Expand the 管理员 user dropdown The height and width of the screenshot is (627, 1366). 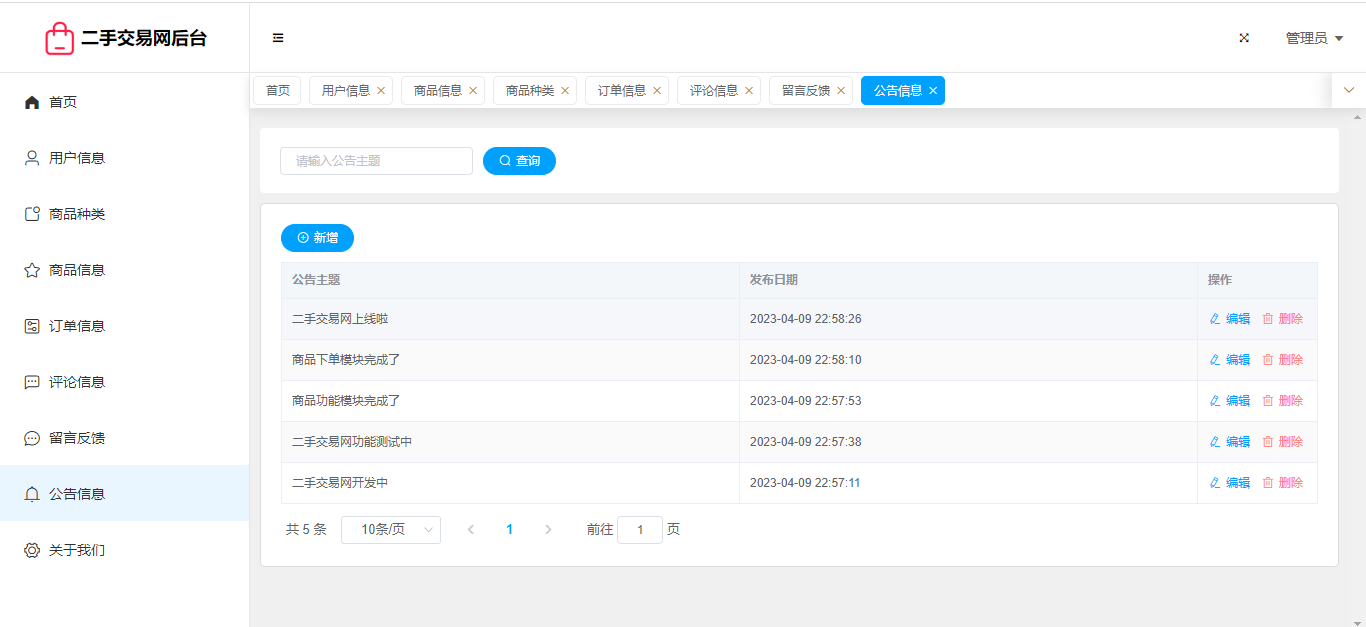(1314, 38)
